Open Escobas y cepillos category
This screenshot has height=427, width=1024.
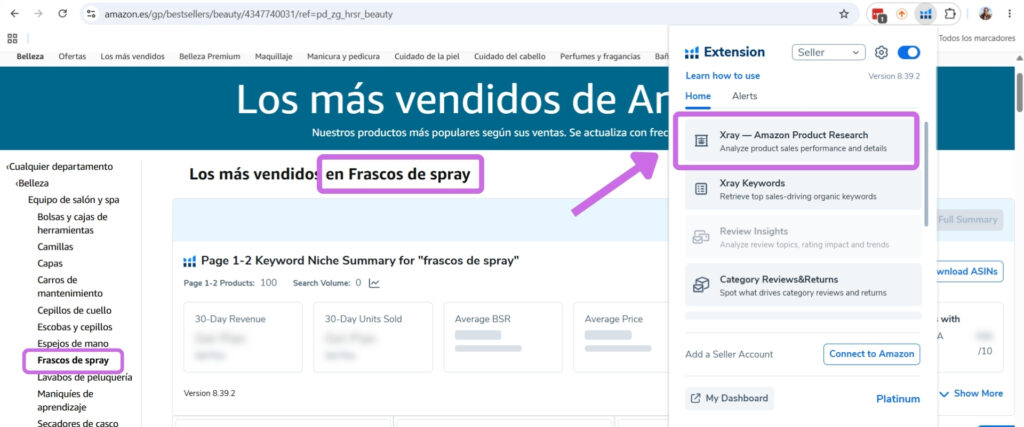pos(74,327)
